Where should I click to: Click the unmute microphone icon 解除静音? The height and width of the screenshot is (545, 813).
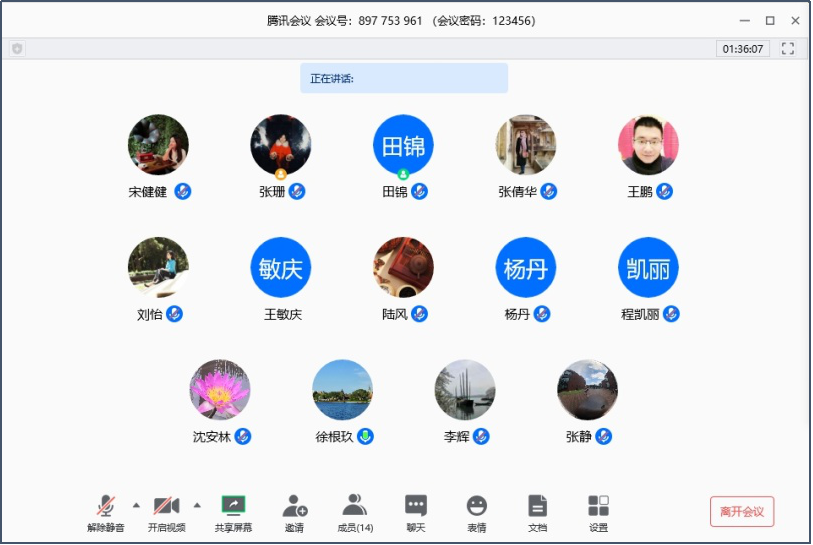point(106,506)
